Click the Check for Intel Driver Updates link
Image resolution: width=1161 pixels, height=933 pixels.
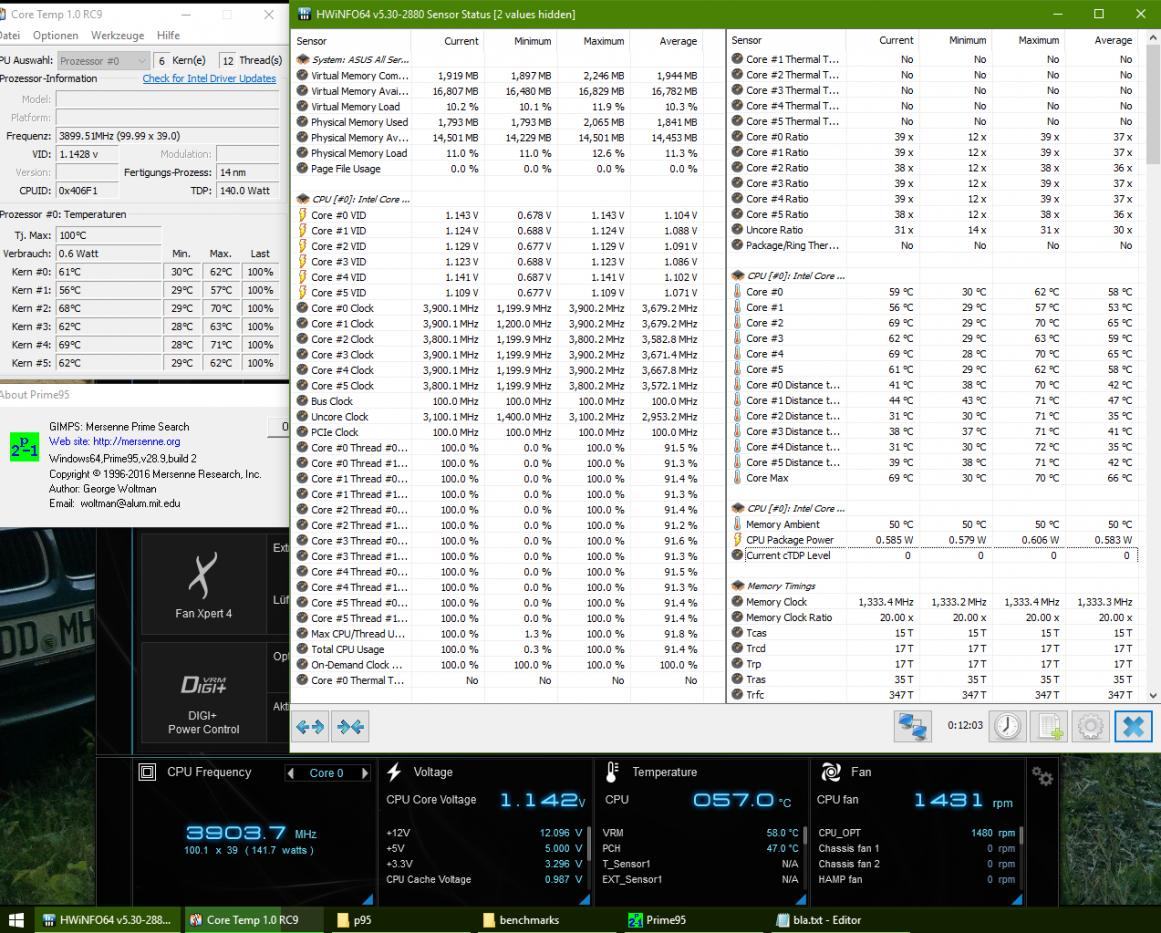pos(209,78)
